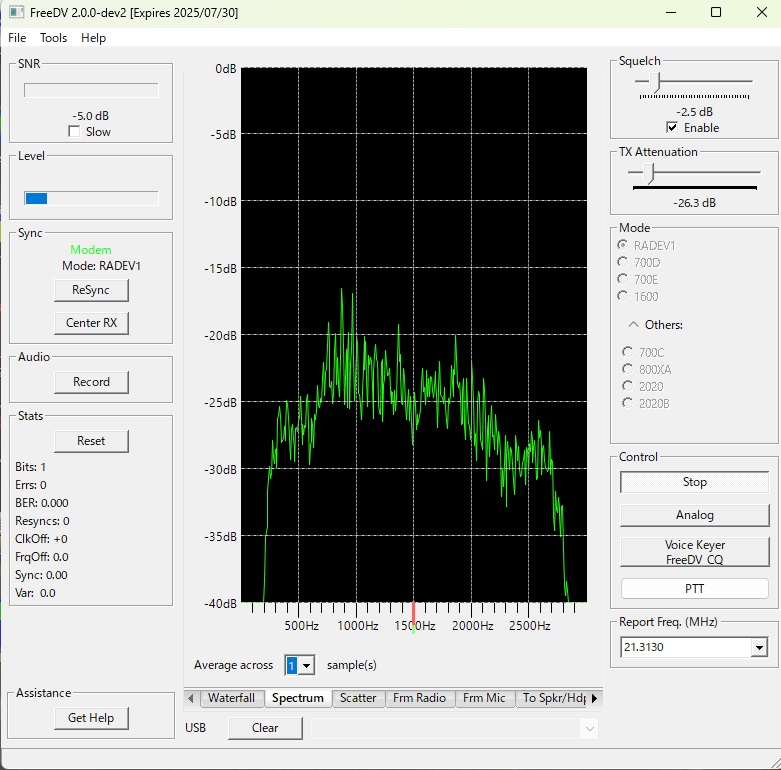Viewport: 781px width, 770px height.
Task: Select the 1600 mode radio button
Action: click(623, 296)
